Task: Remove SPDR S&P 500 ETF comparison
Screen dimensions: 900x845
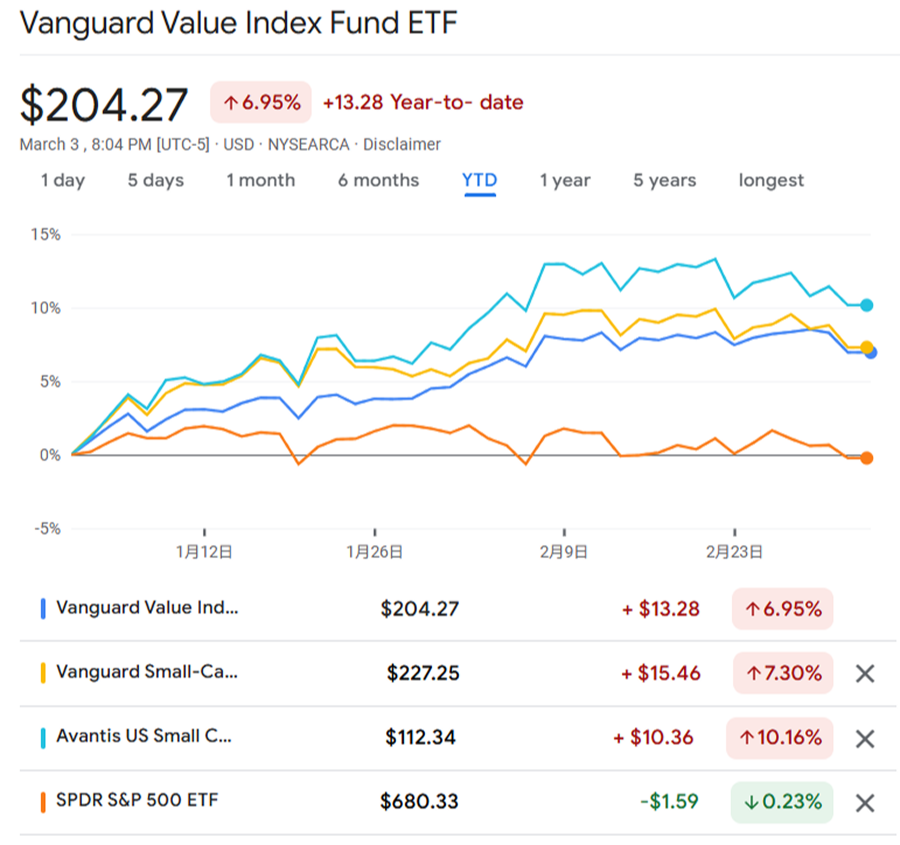Action: [865, 802]
